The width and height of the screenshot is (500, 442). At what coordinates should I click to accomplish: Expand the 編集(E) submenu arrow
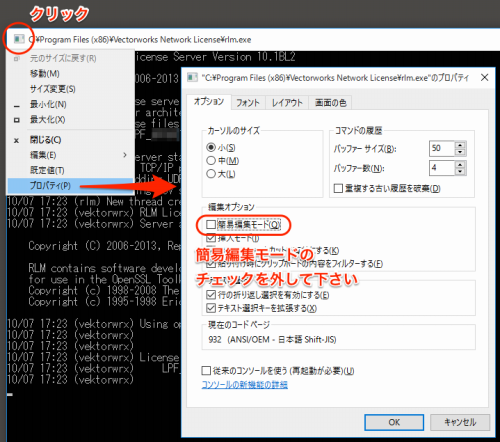(x=125, y=155)
